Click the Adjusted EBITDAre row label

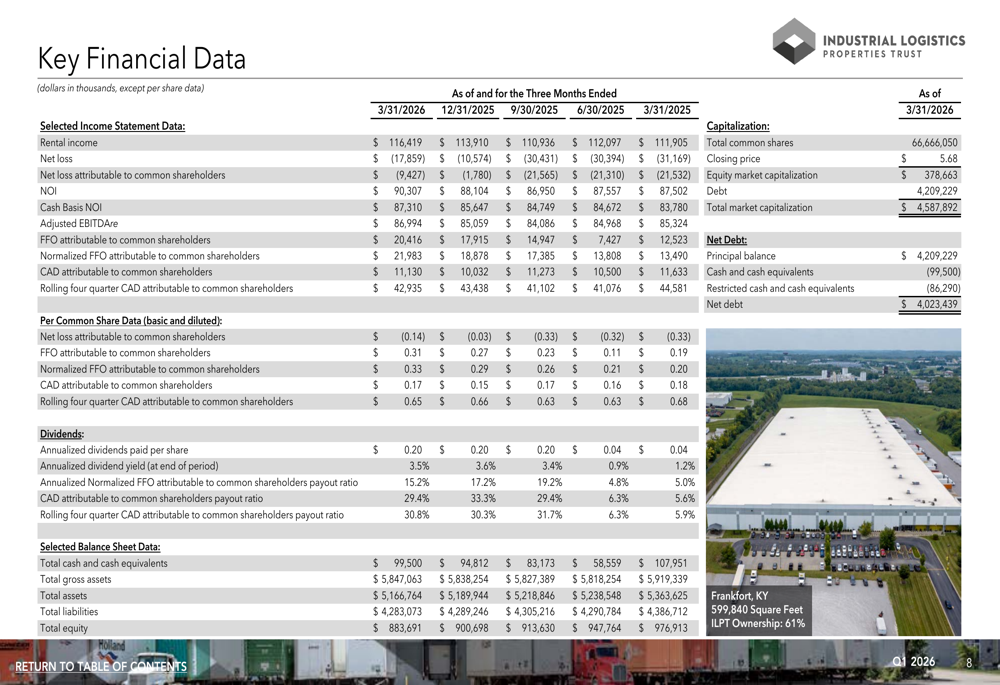tap(78, 224)
